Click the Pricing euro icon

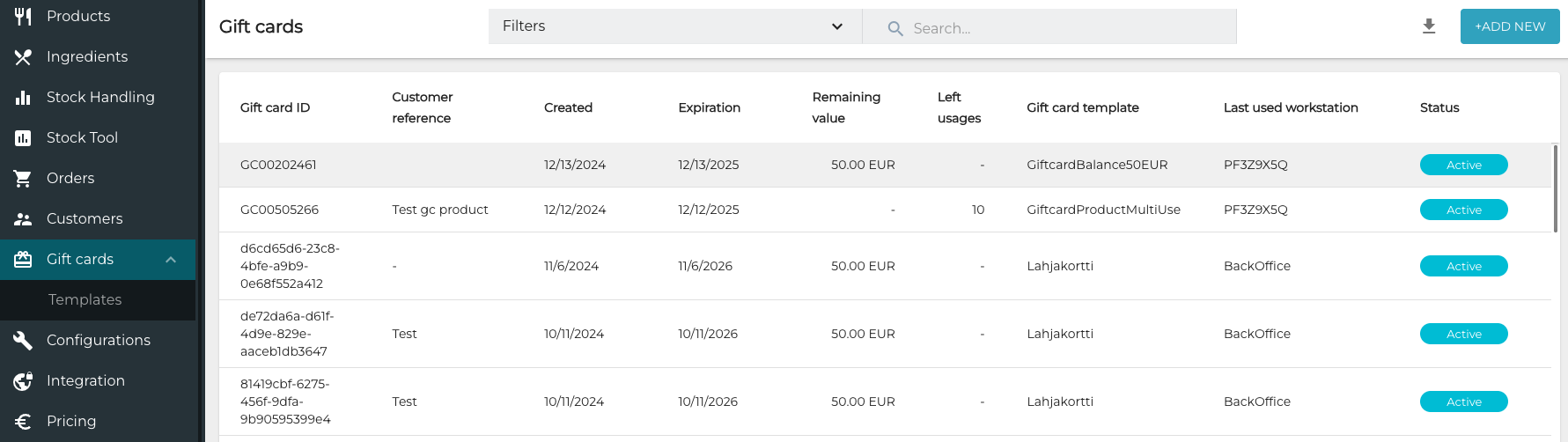[23, 421]
